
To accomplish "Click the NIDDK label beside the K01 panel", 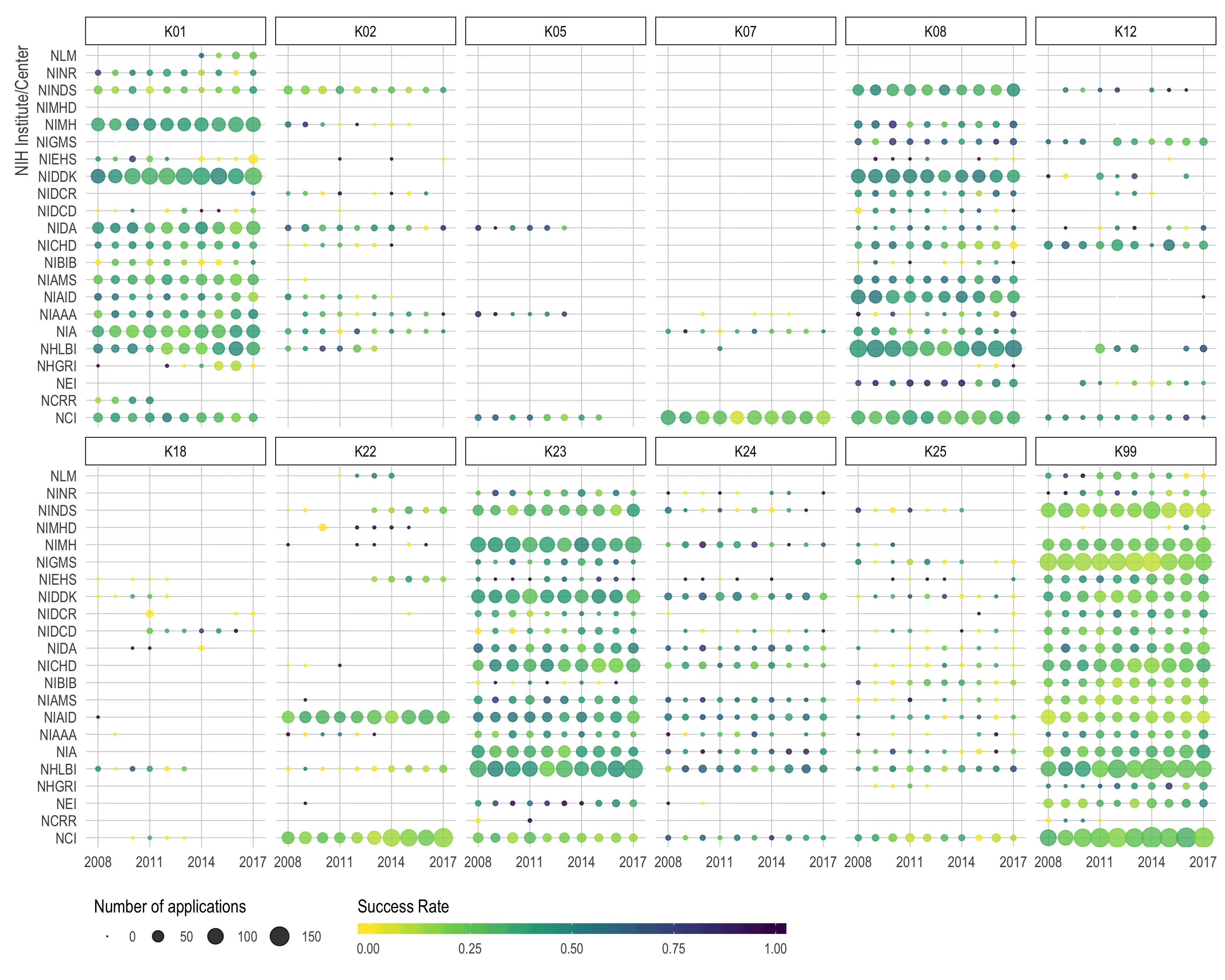I will 57,176.
